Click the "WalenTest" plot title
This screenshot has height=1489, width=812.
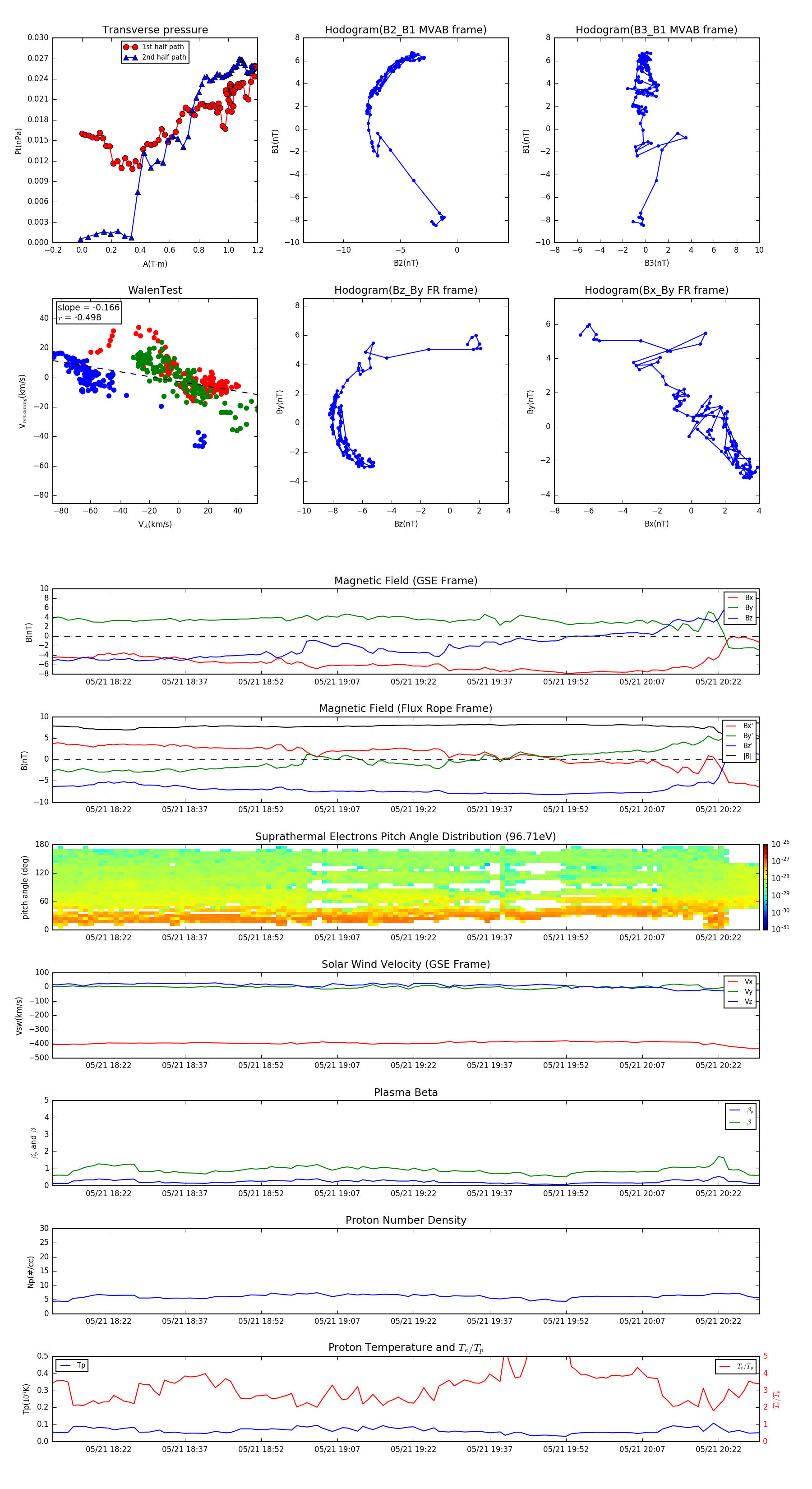(155, 290)
